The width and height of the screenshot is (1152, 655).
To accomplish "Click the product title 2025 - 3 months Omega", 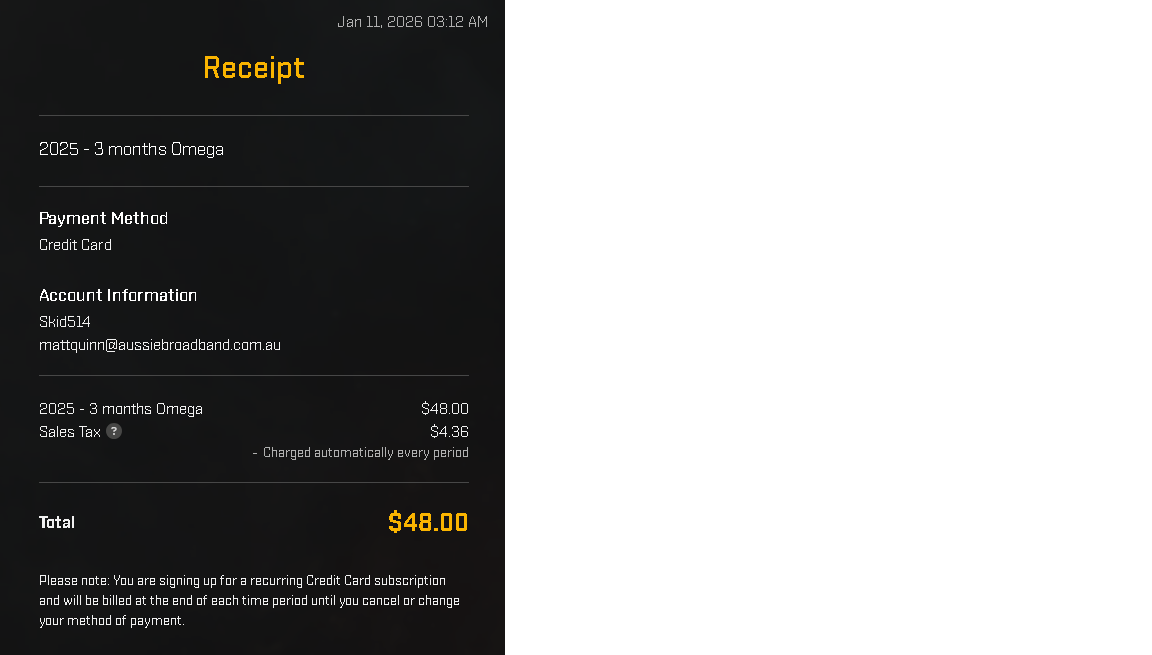I will (132, 149).
